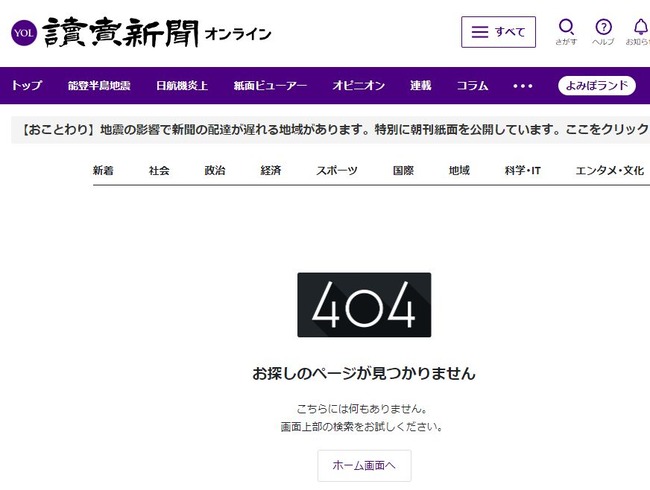Open the すべて hamburger menu
Screen dimensions: 650x490
498,32
